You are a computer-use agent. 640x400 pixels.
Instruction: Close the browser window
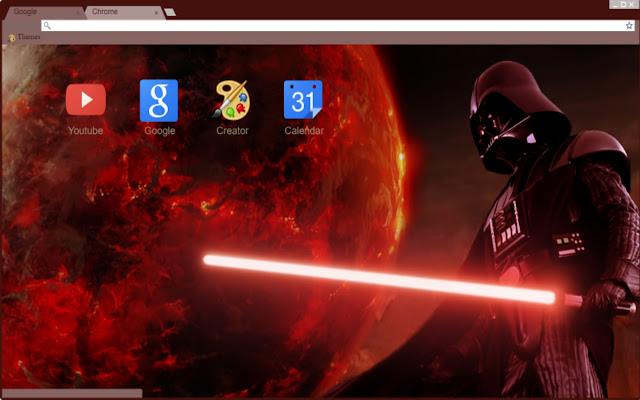632,4
